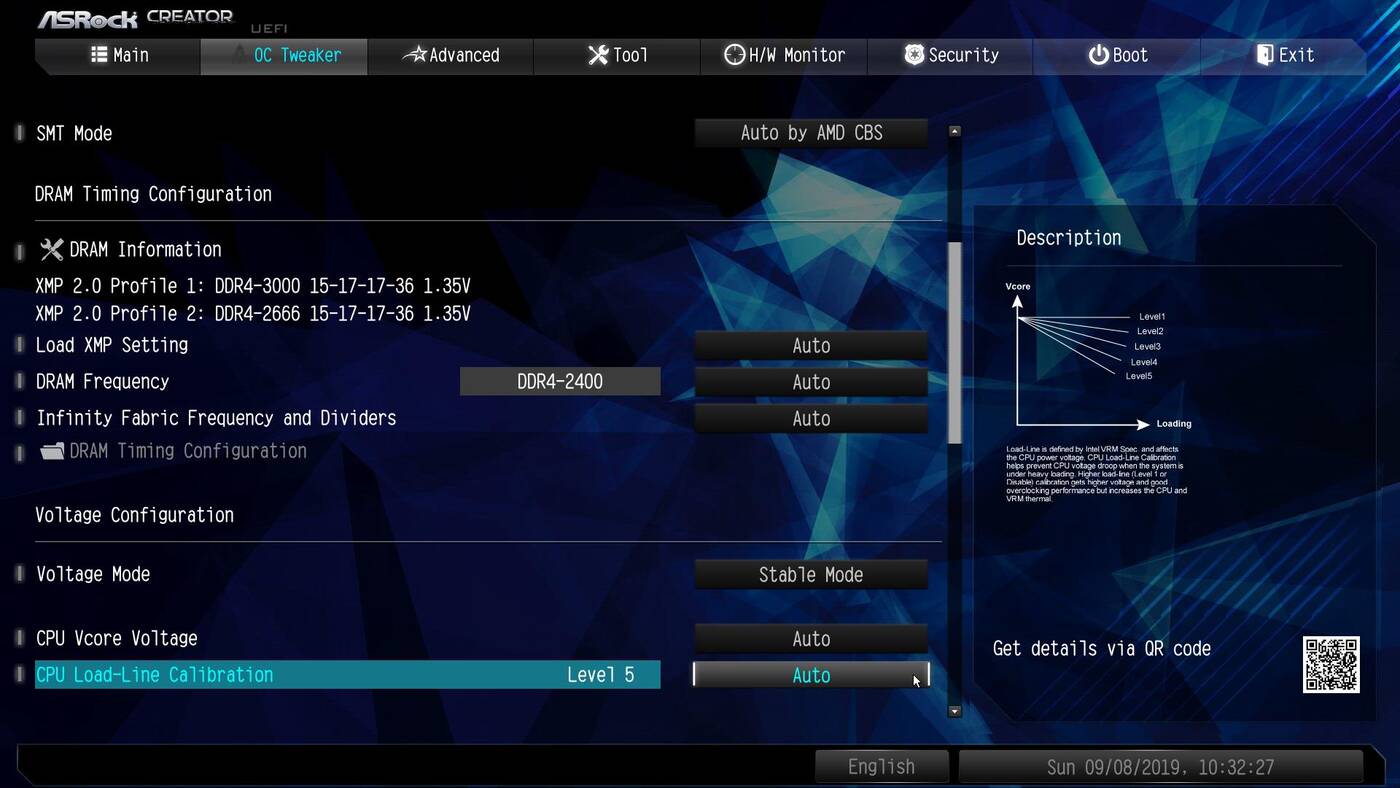Go to the H/W Monitor tab

(x=784, y=55)
